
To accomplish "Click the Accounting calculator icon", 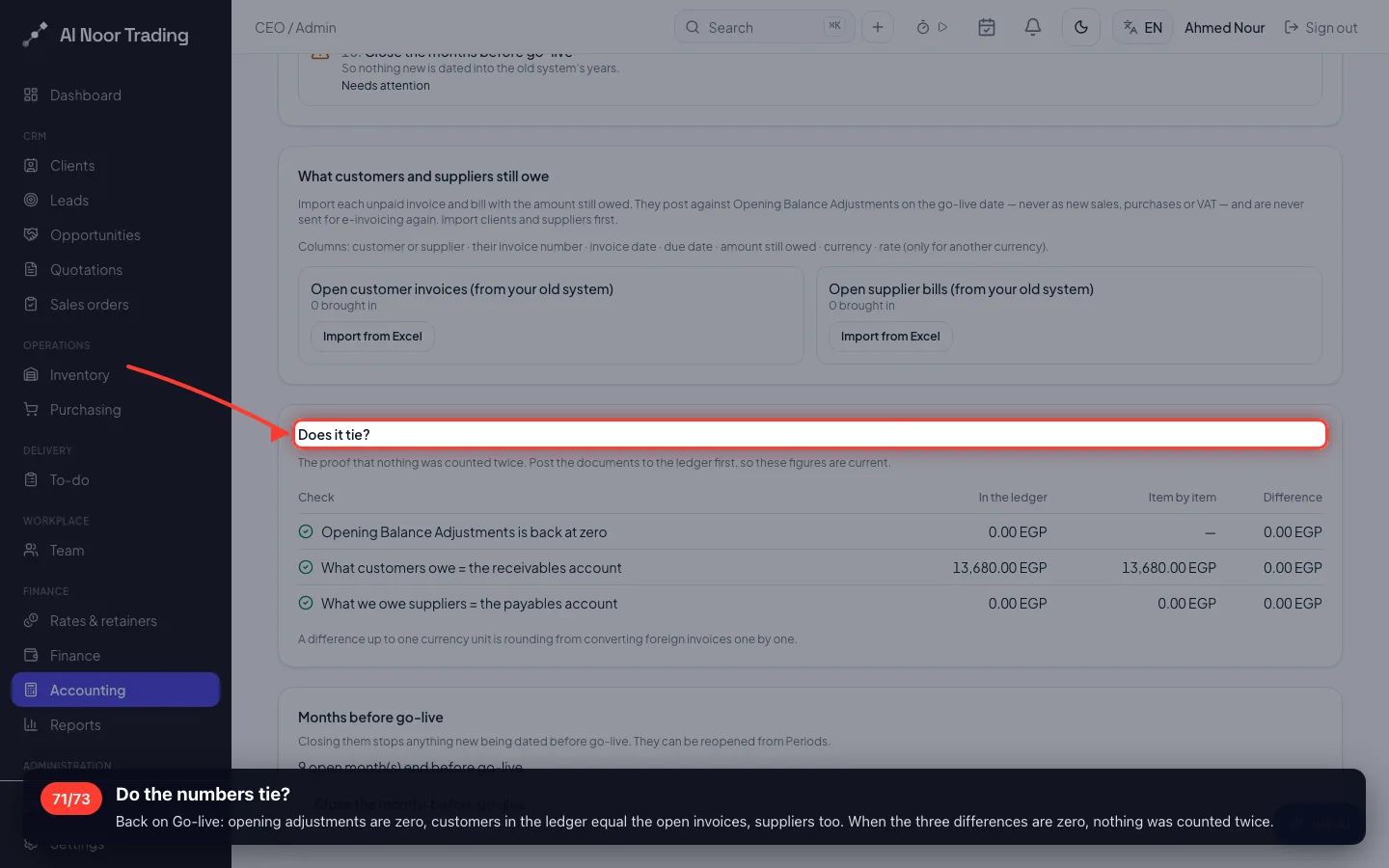I will point(31,691).
